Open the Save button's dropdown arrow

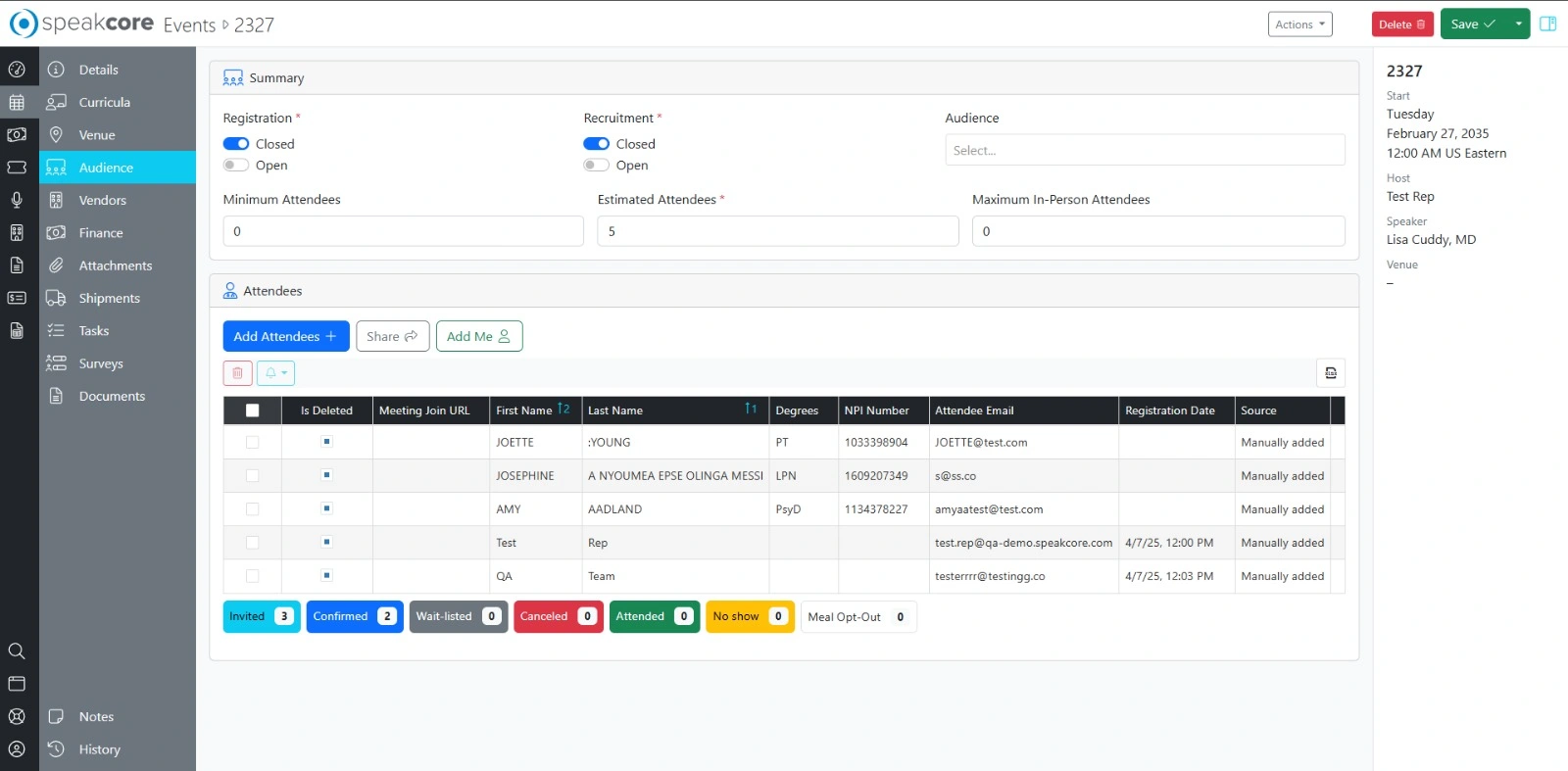[1518, 24]
